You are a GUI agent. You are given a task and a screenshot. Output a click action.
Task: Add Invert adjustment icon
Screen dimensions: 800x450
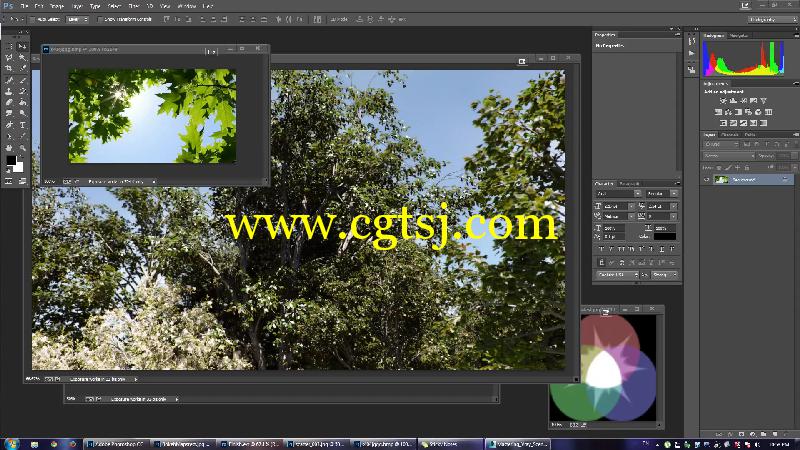pyautogui.click(x=723, y=123)
